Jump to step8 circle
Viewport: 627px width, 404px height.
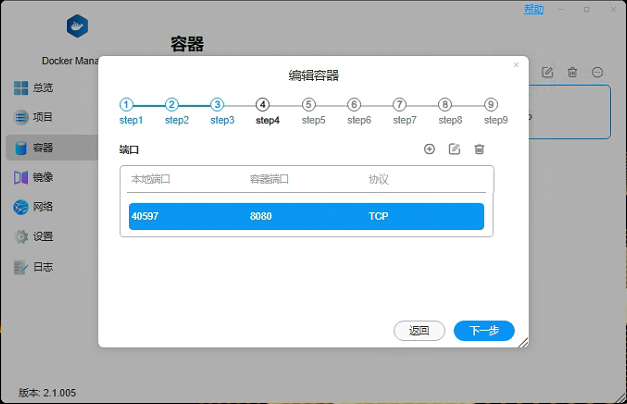pos(445,105)
